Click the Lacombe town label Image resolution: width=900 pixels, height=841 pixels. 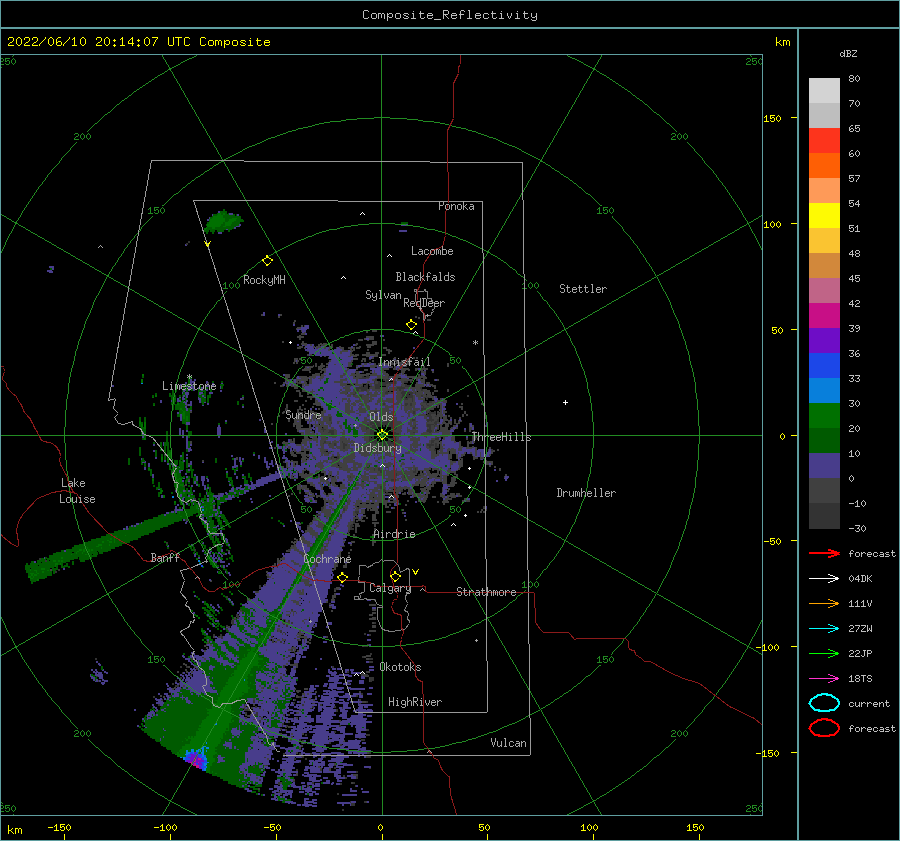tap(432, 251)
